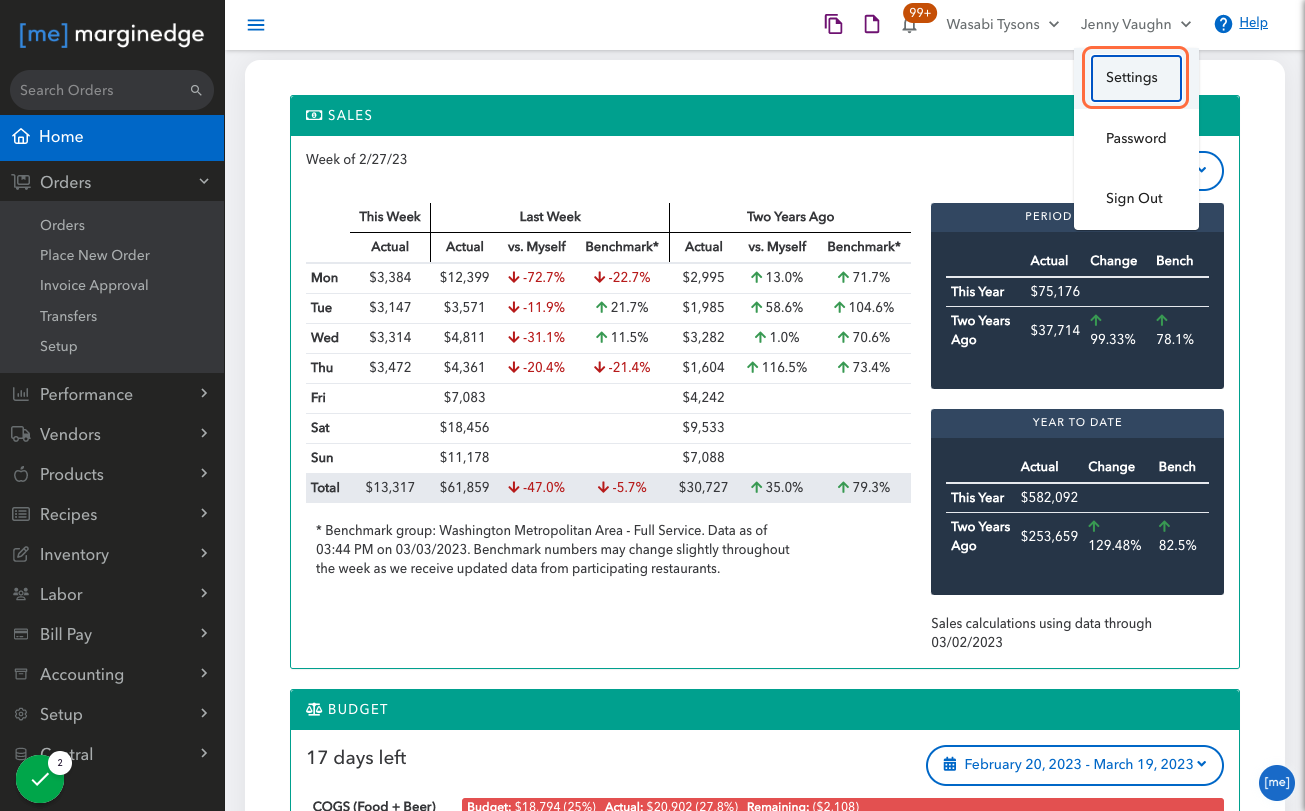Open Setup under Orders in sidebar
This screenshot has width=1305, height=811.
(58, 346)
